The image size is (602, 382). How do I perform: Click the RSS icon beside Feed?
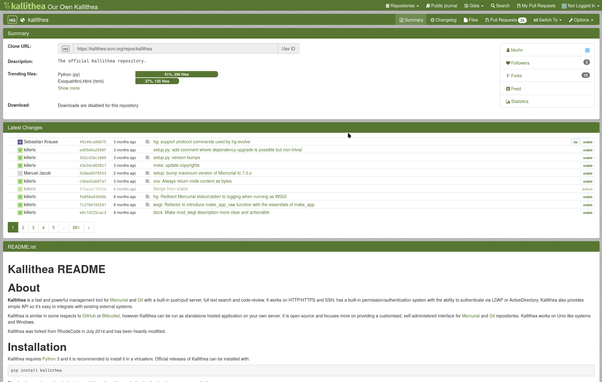508,89
